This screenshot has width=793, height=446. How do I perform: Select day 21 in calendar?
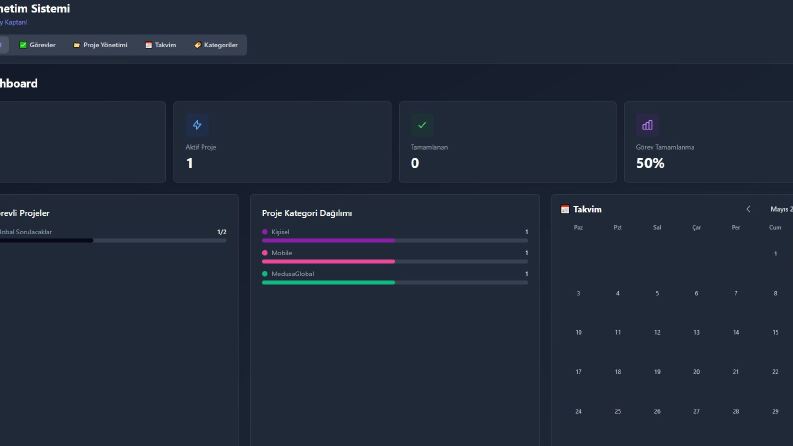coord(736,372)
